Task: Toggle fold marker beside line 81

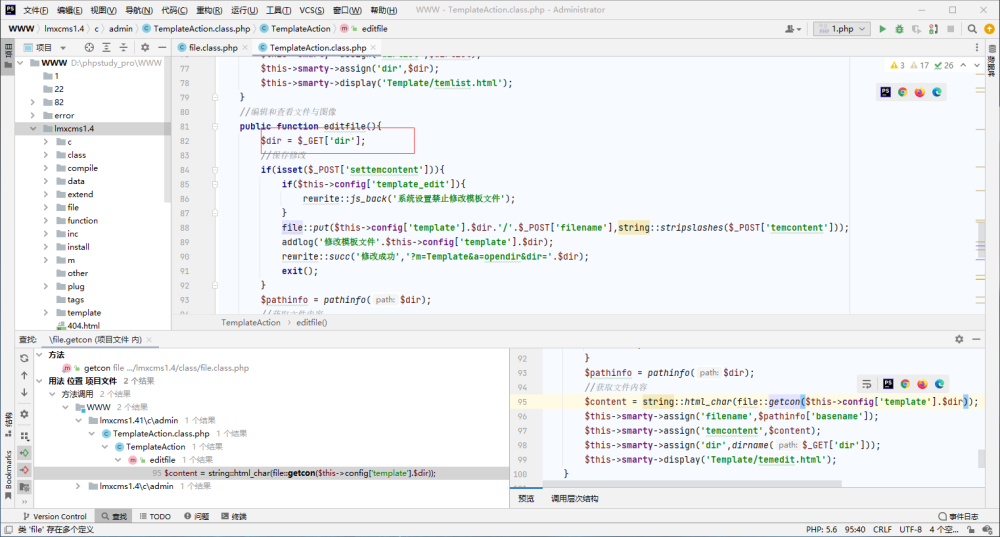Action: click(215, 126)
